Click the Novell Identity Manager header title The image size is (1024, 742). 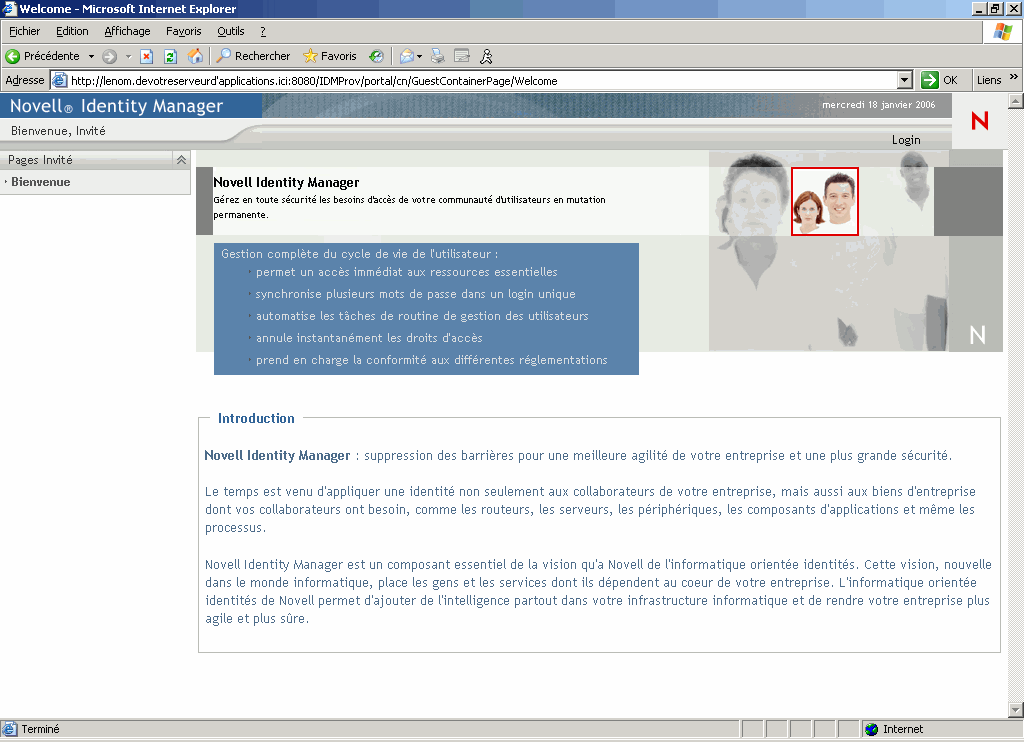tap(116, 106)
